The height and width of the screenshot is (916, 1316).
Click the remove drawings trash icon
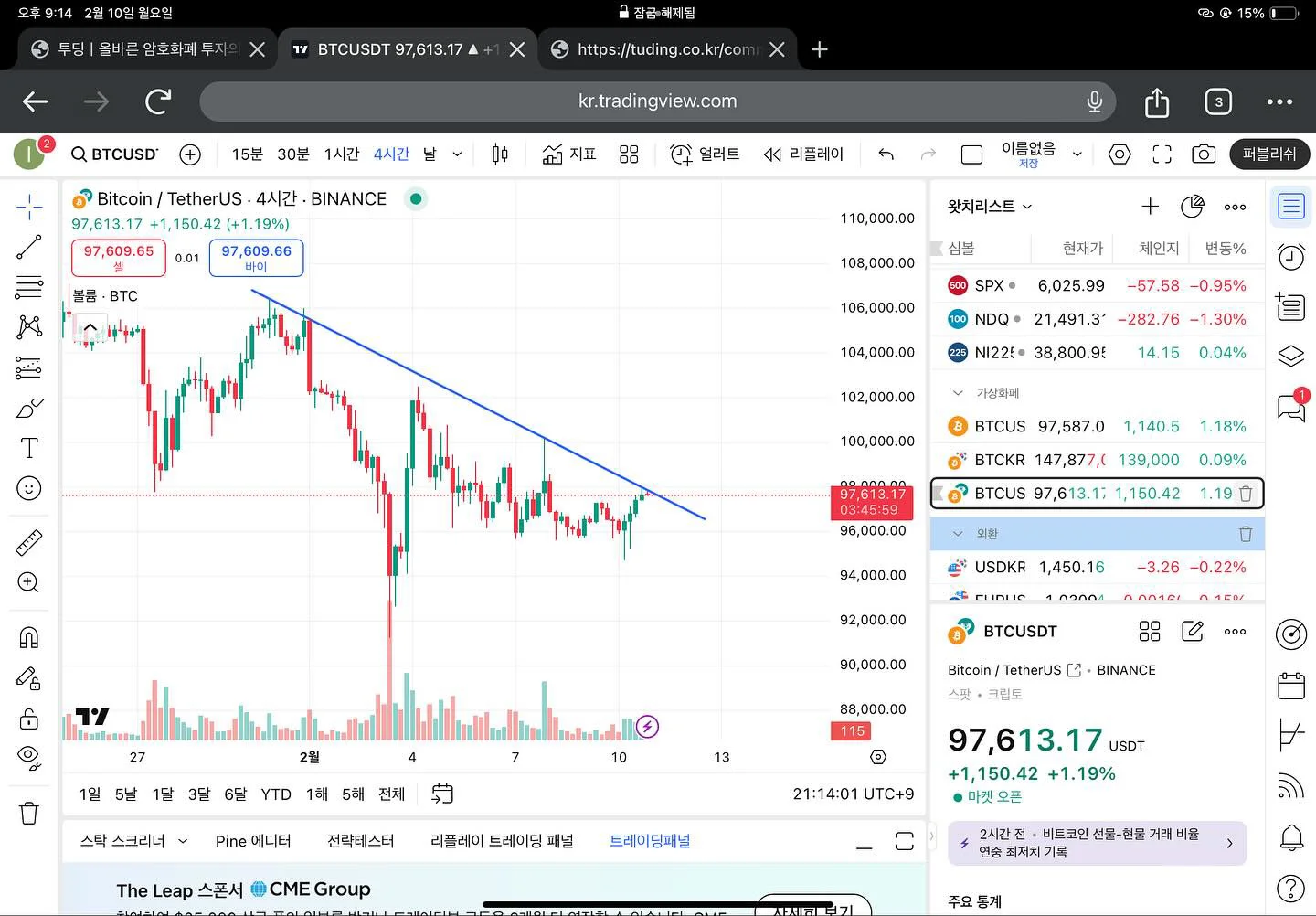(29, 813)
